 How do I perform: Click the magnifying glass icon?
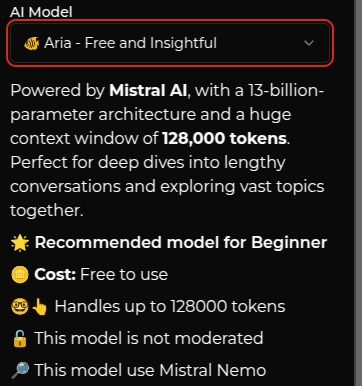coord(20,370)
